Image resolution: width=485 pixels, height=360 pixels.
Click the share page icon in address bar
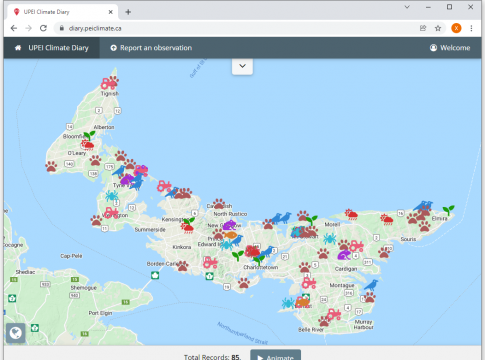pos(423,28)
